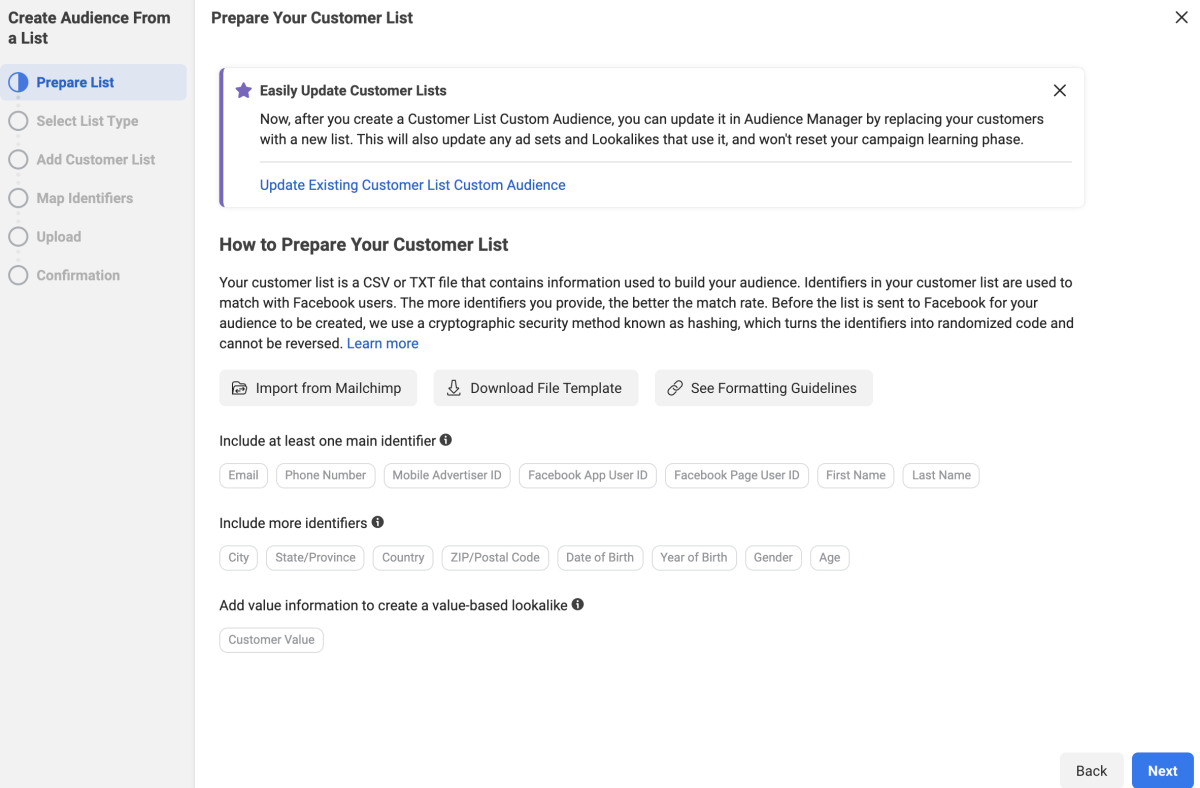Click the Back button
The height and width of the screenshot is (788, 1200).
click(x=1091, y=770)
